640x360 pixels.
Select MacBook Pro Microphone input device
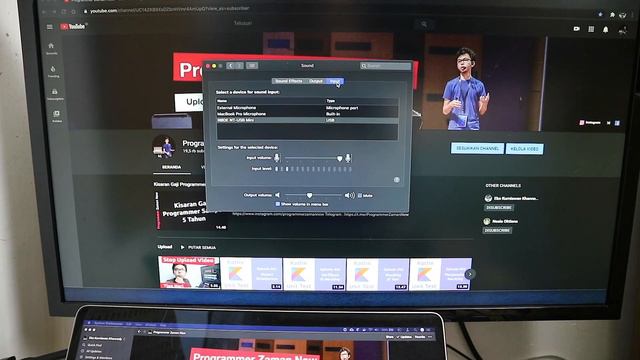pos(307,114)
